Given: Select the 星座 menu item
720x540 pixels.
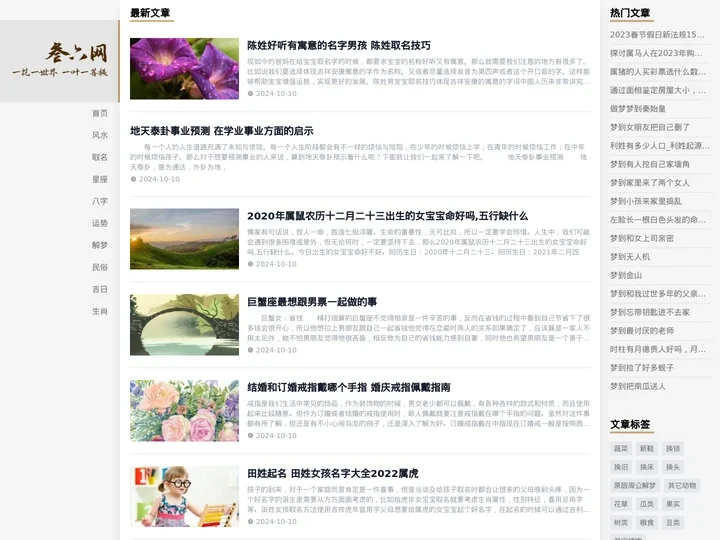Looking at the screenshot, I should tap(100, 179).
